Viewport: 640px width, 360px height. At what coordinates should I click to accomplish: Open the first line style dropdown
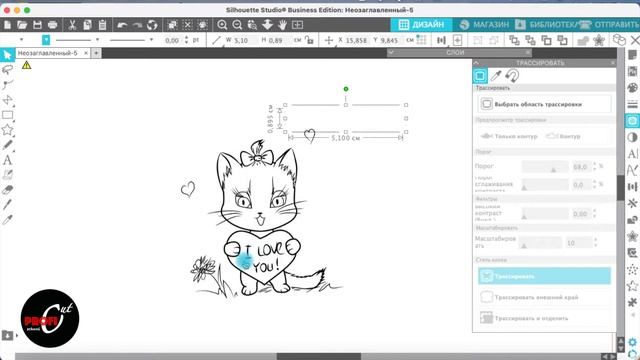[97, 40]
